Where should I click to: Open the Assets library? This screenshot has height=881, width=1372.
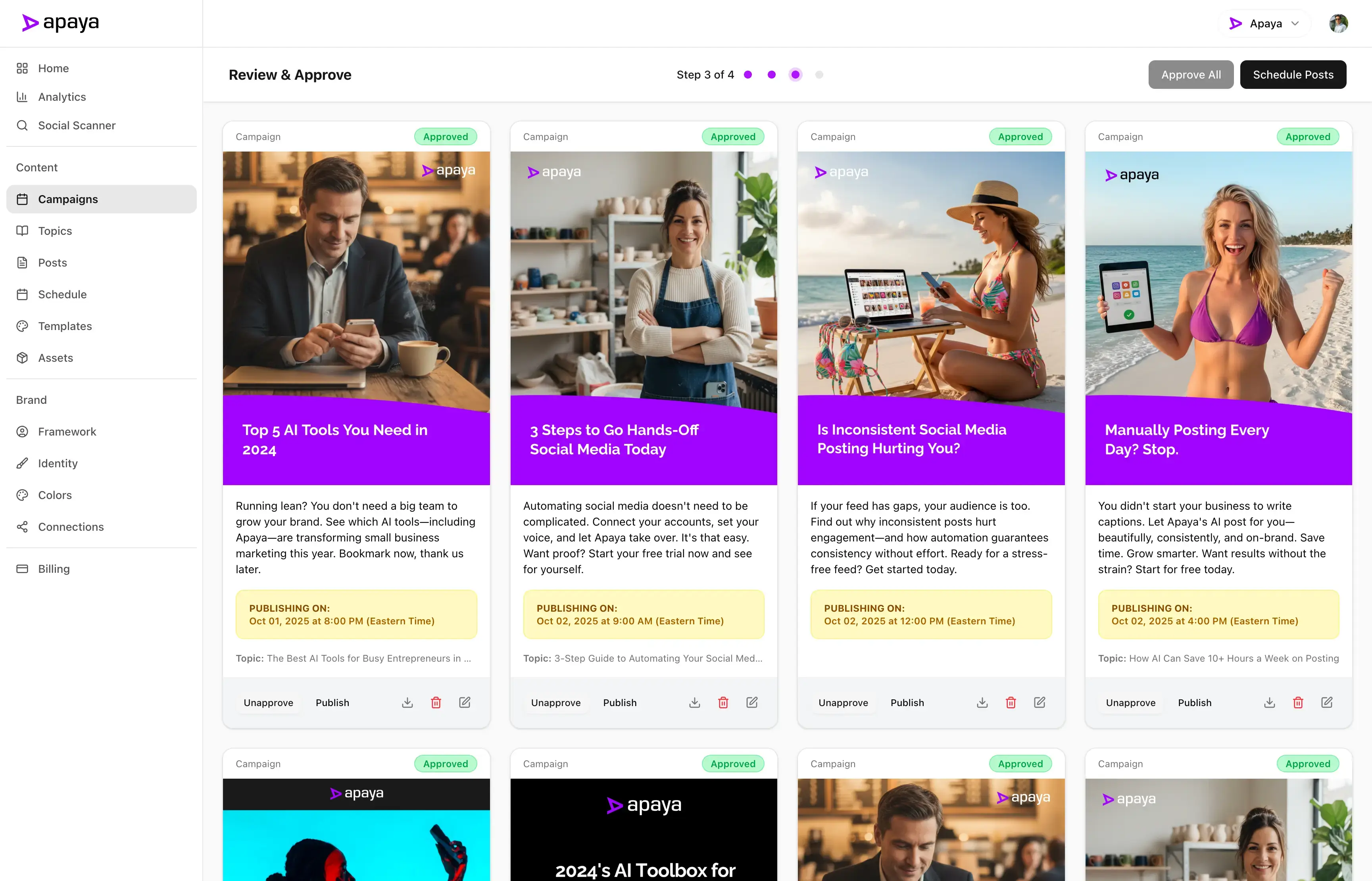[56, 357]
